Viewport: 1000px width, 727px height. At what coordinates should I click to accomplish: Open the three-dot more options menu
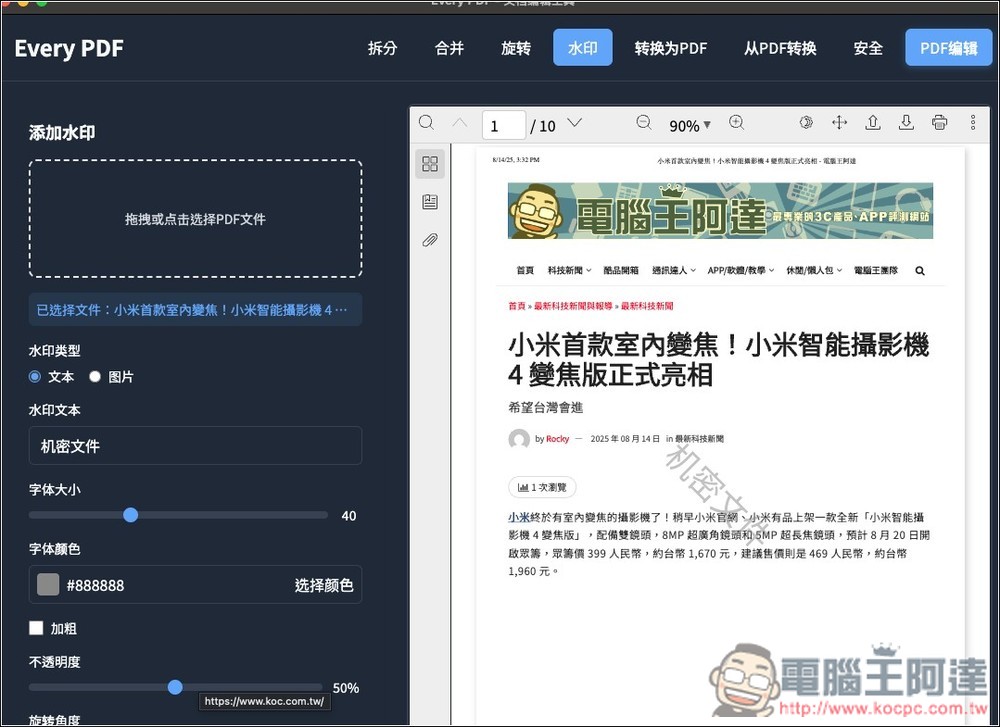coord(973,122)
